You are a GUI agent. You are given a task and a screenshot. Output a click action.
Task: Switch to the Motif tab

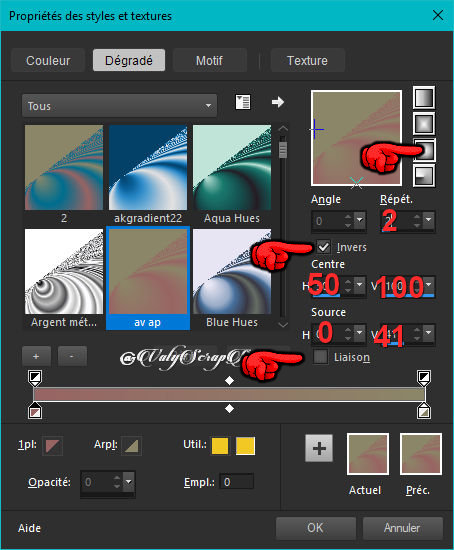point(209,60)
